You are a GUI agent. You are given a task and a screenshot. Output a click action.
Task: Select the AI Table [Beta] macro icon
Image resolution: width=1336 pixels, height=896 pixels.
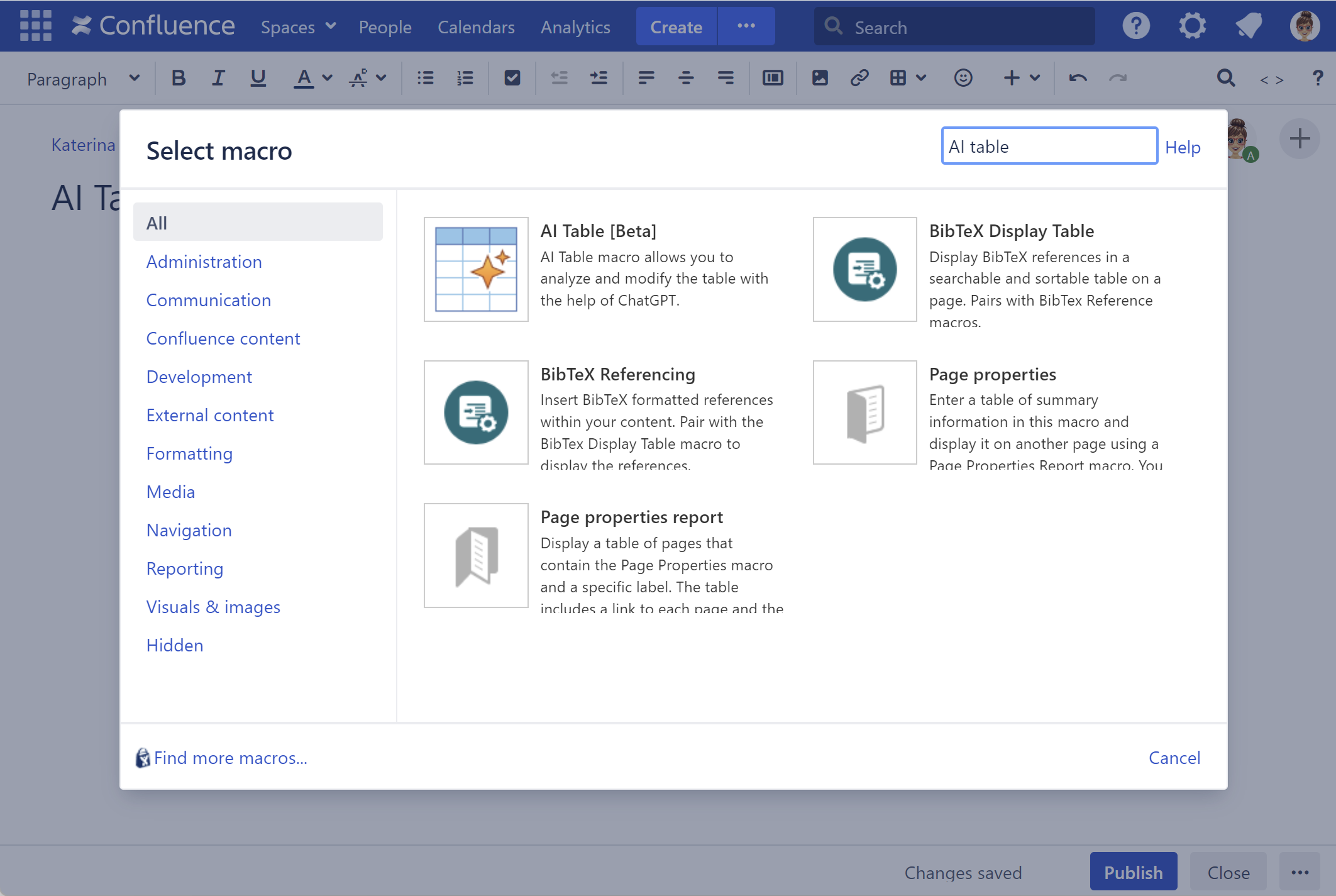476,269
